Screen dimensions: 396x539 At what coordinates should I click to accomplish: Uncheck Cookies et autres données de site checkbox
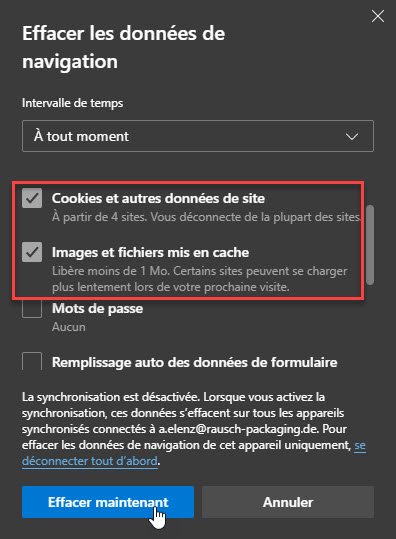coord(32,198)
